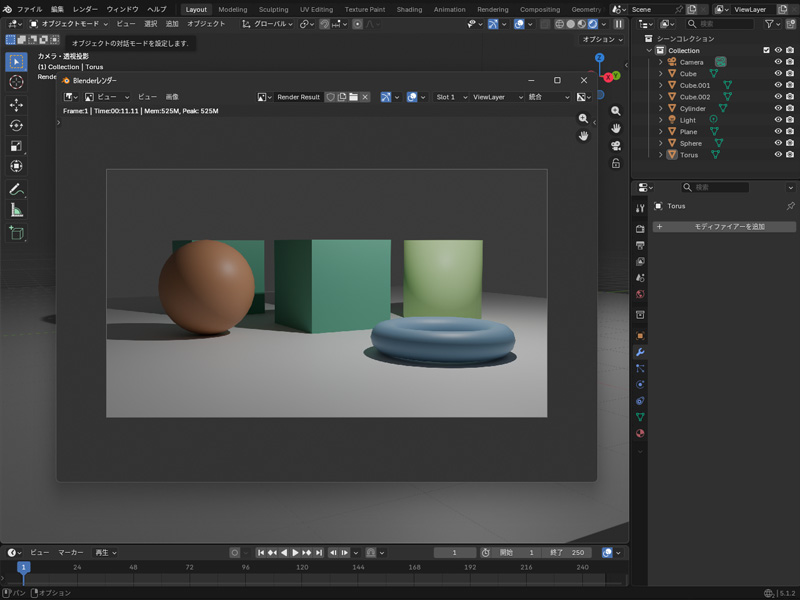
Task: Select the Cursor tool
Action: (x=16, y=82)
